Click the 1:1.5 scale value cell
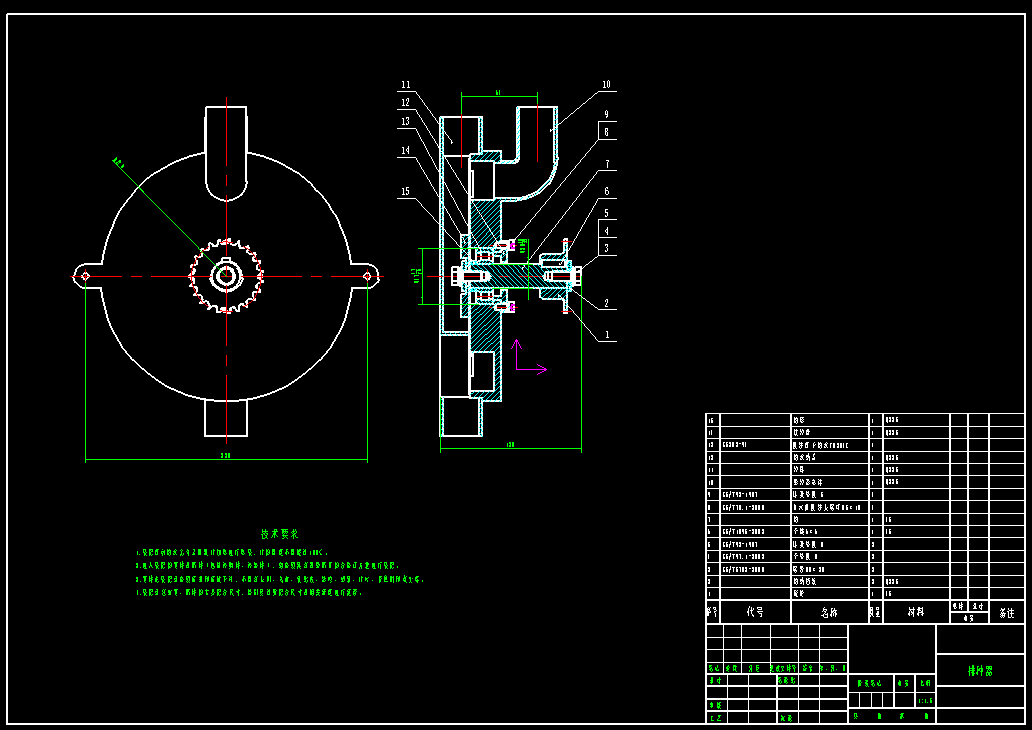This screenshot has height=730, width=1032. pyautogui.click(x=925, y=699)
